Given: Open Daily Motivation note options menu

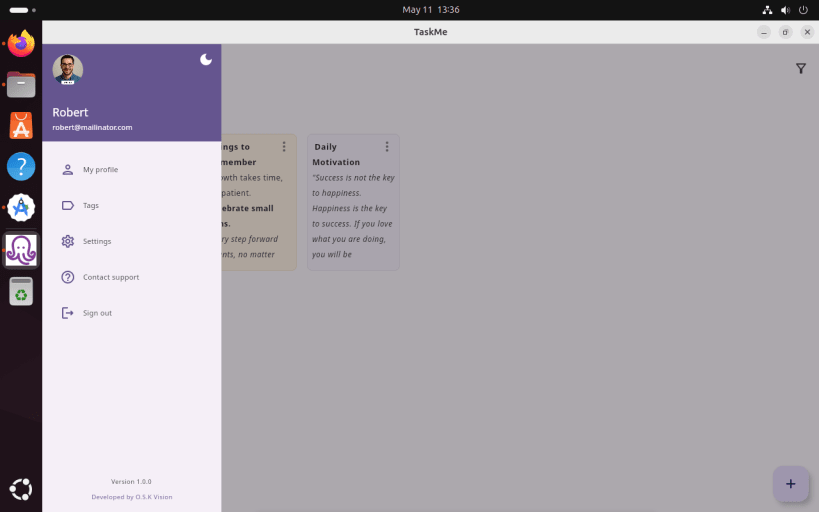Looking at the screenshot, I should click(387, 147).
